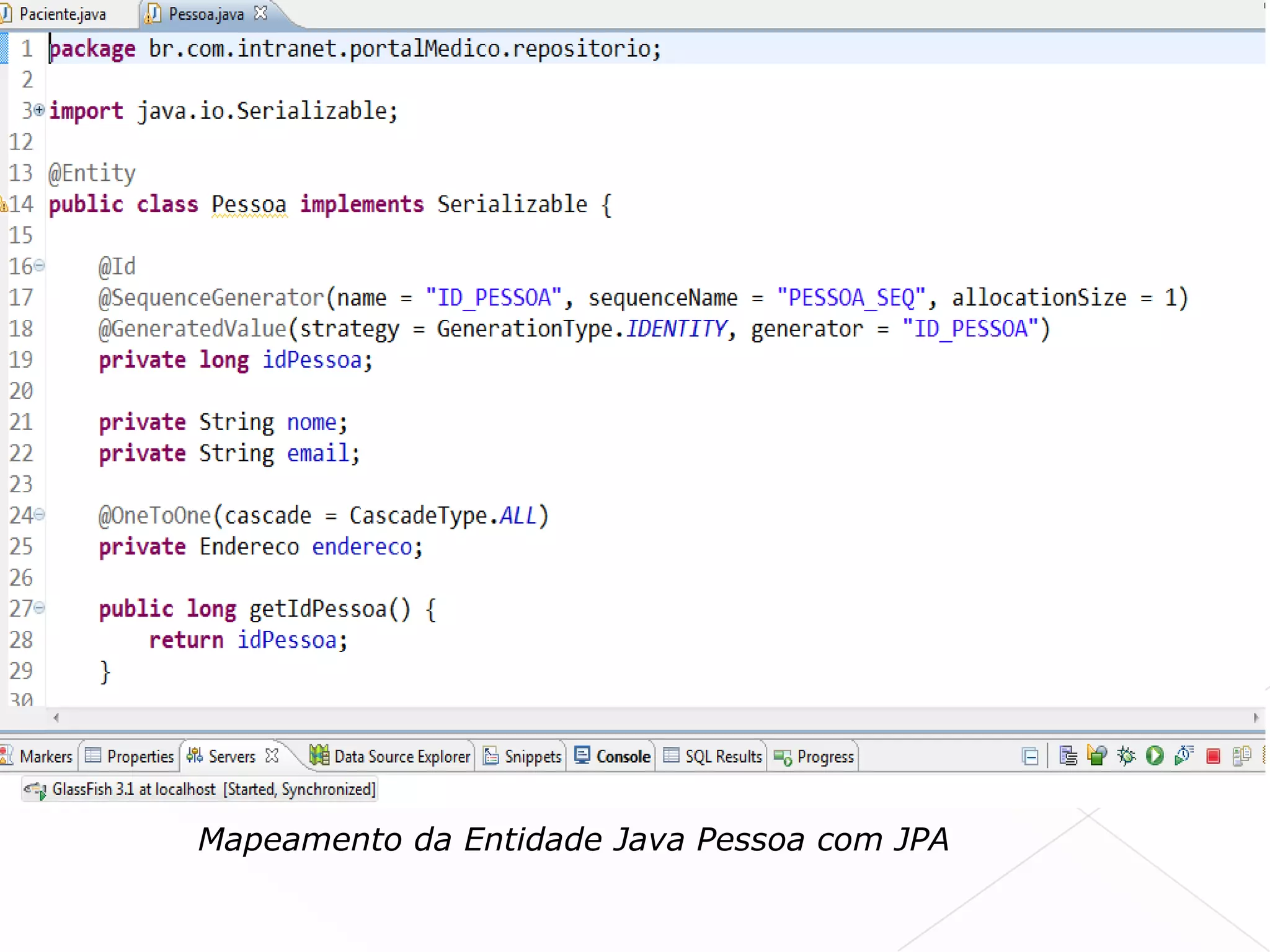
Task: Collapse the @Id annotation block at line 16
Action: [39, 265]
